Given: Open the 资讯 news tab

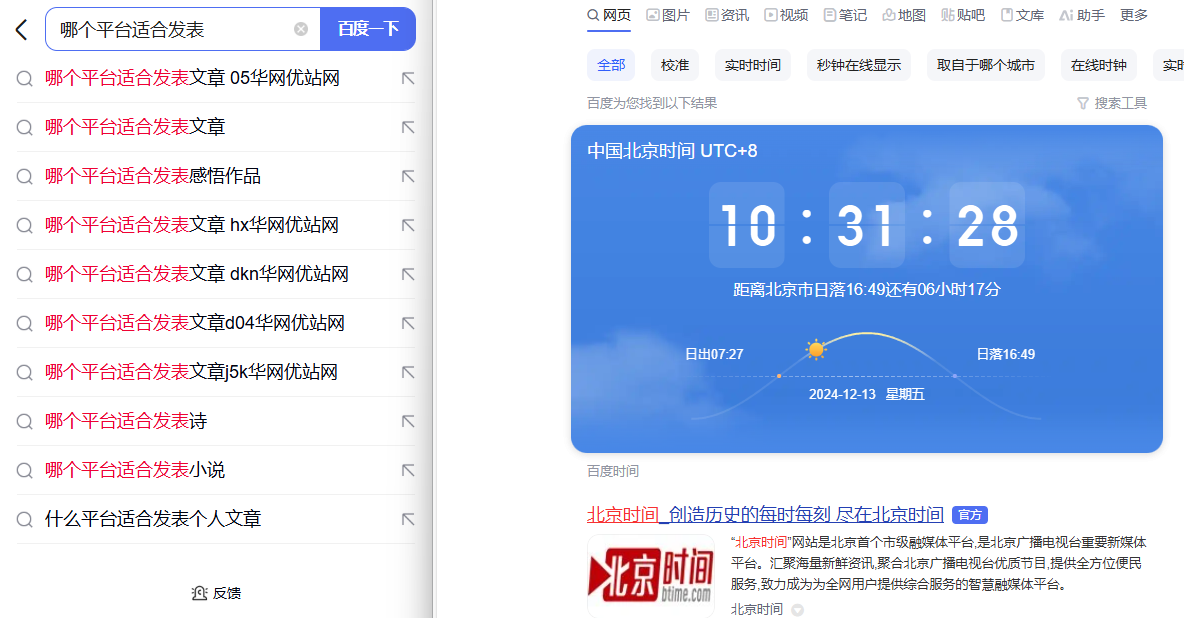Looking at the screenshot, I should 727,15.
